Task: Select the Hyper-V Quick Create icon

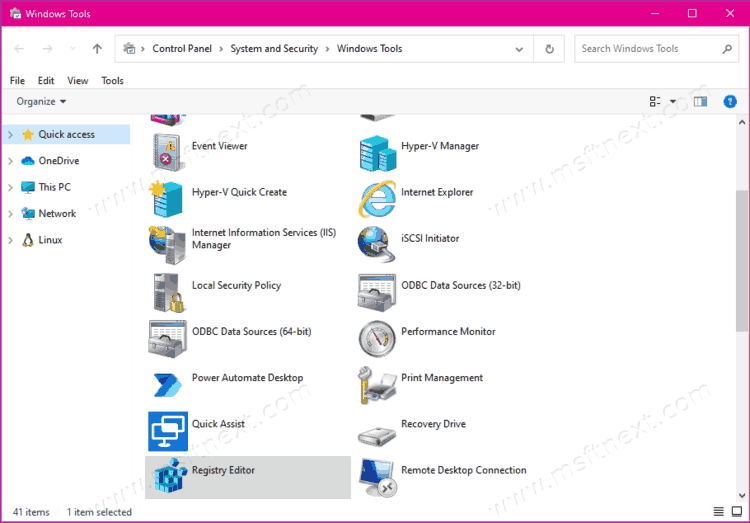Action: click(166, 199)
